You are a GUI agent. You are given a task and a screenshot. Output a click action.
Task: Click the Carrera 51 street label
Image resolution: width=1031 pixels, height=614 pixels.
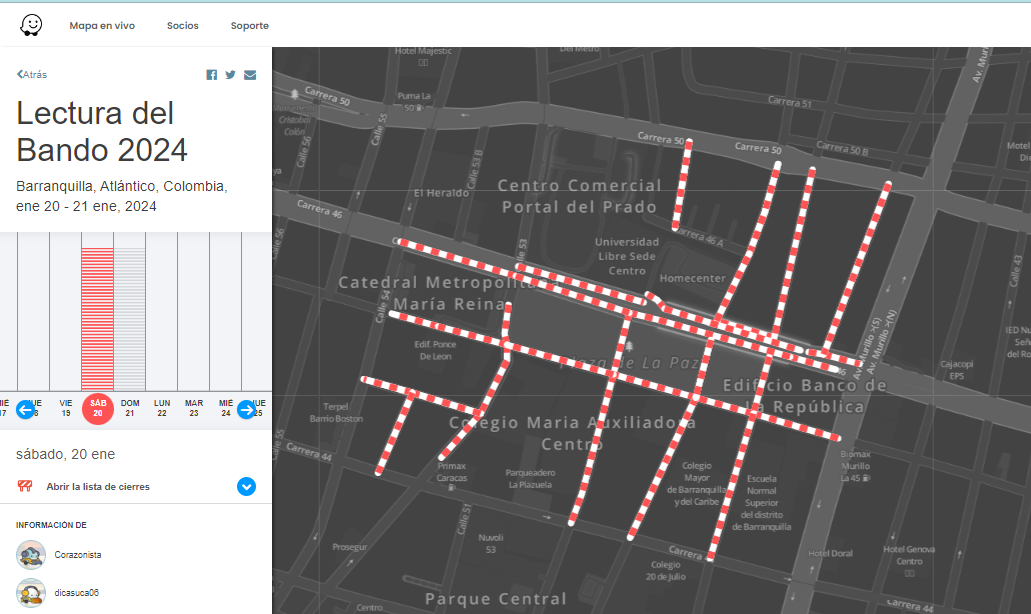[x=790, y=102]
